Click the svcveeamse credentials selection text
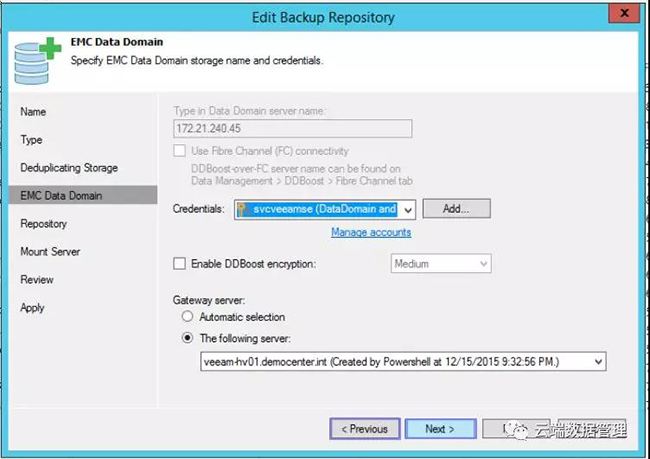 click(x=324, y=209)
